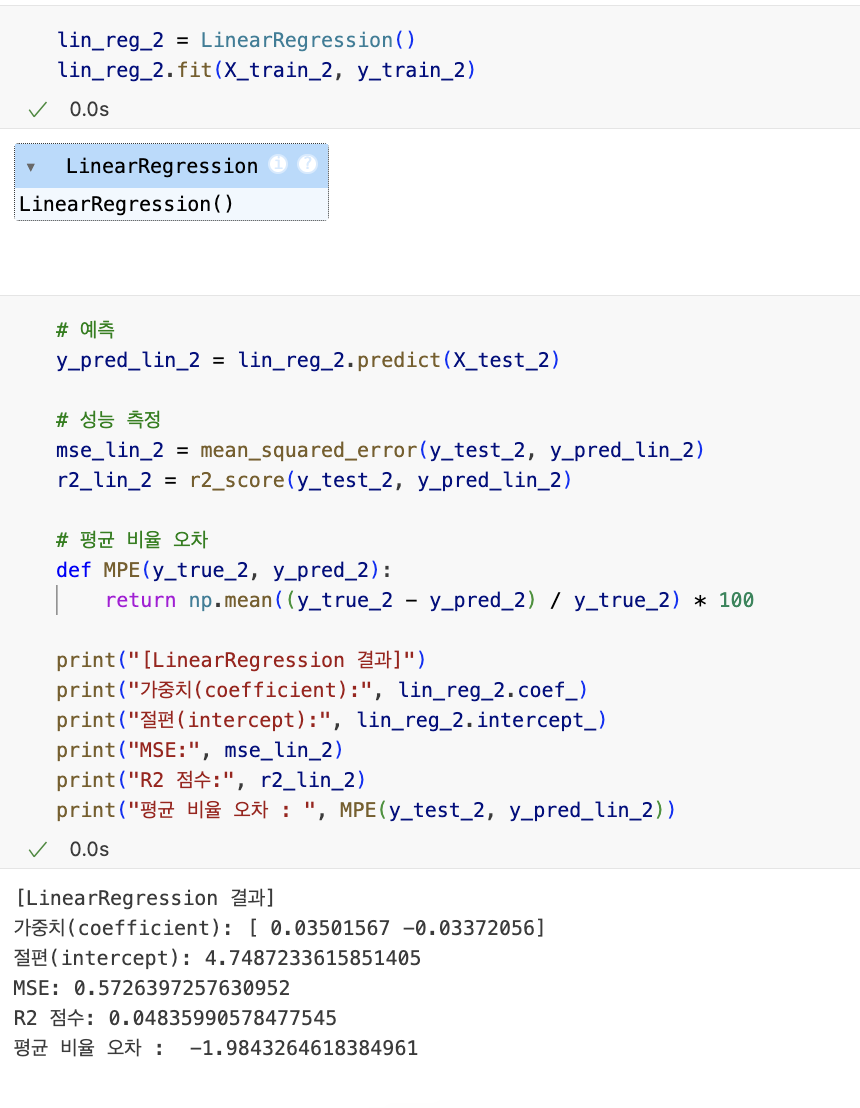Click the '평균 비율 오차 : -1.9843264618384961' output line
Screen dimensions: 860x1108
click(216, 1049)
